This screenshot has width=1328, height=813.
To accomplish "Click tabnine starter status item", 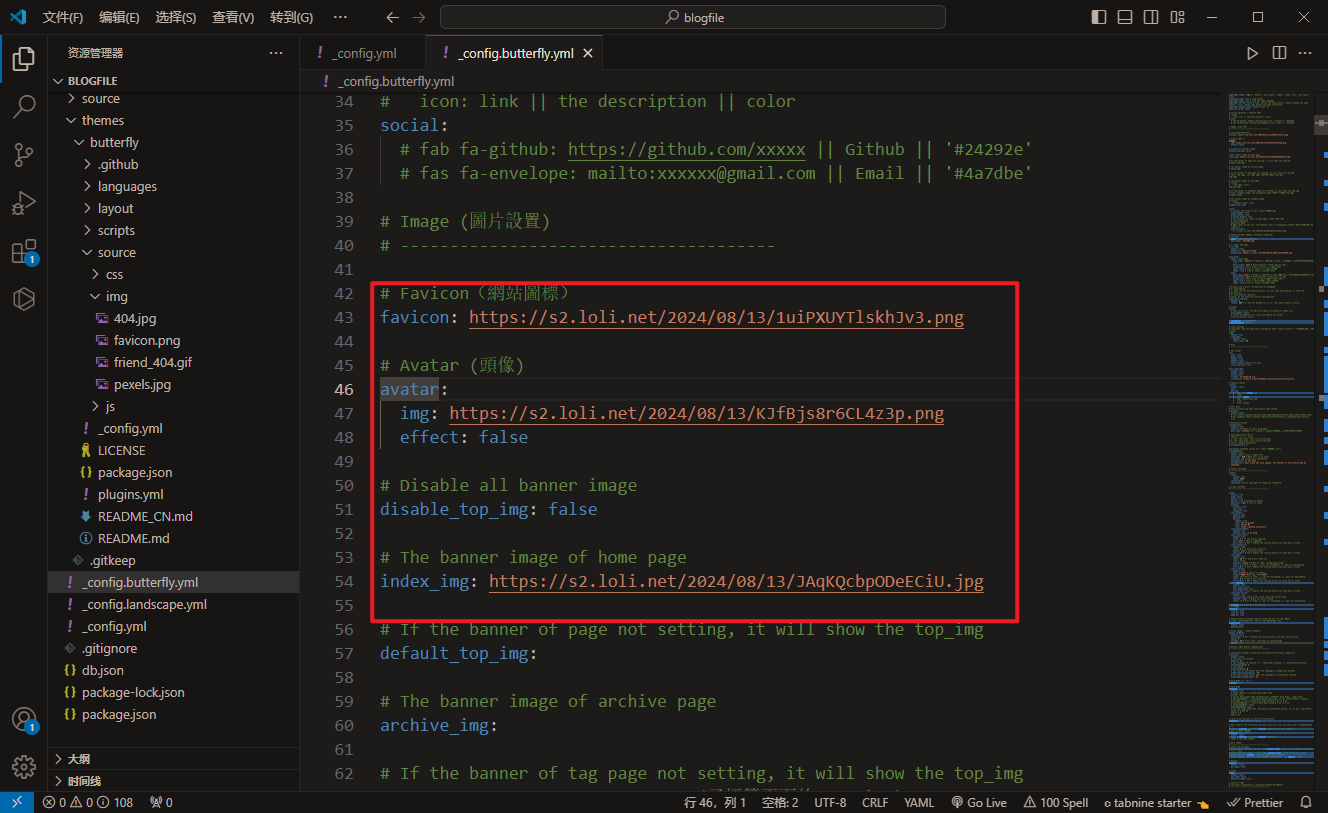I will [1157, 802].
